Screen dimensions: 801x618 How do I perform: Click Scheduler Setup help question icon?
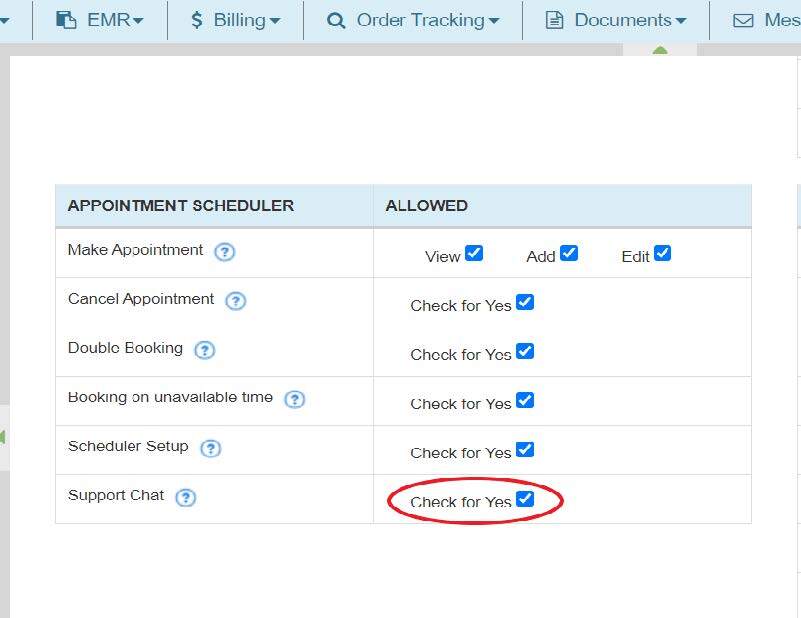[x=210, y=448]
